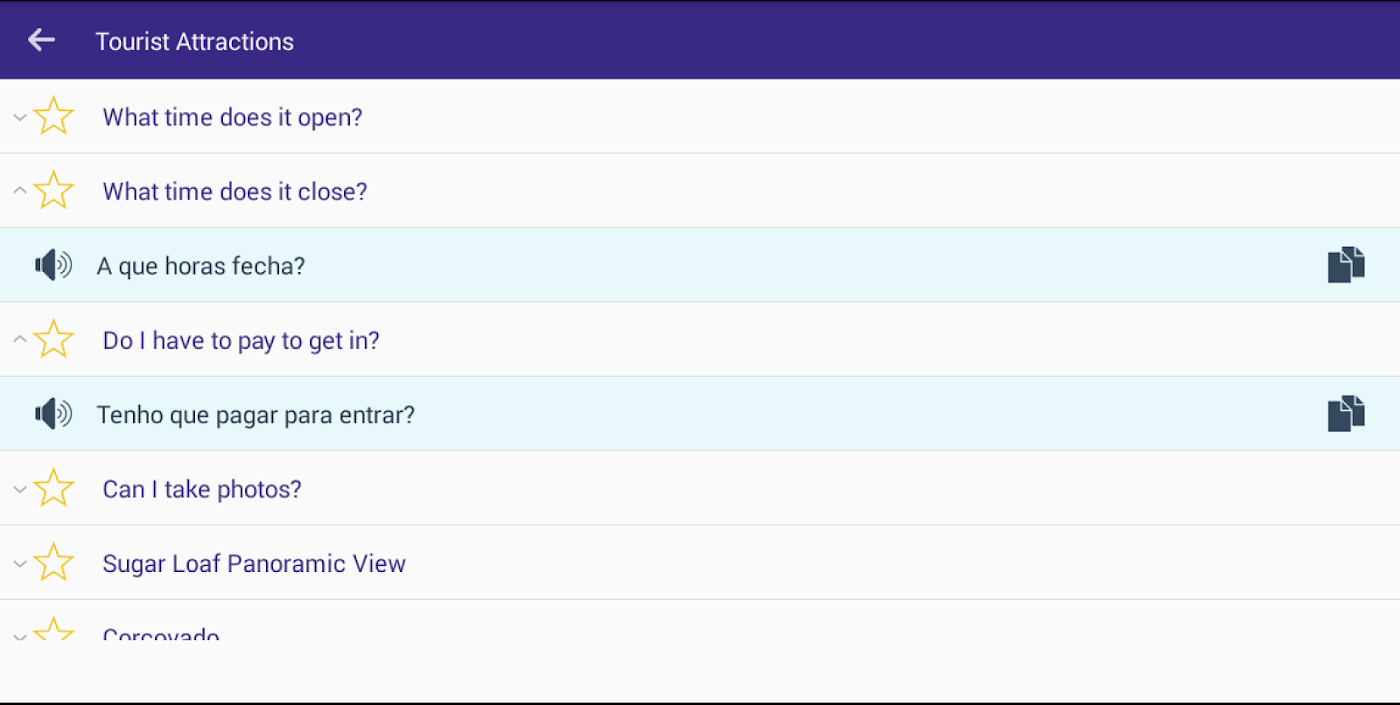Click the 'Tourist Attractions' header title
Image resolution: width=1400 pixels, height=705 pixels.
195,41
